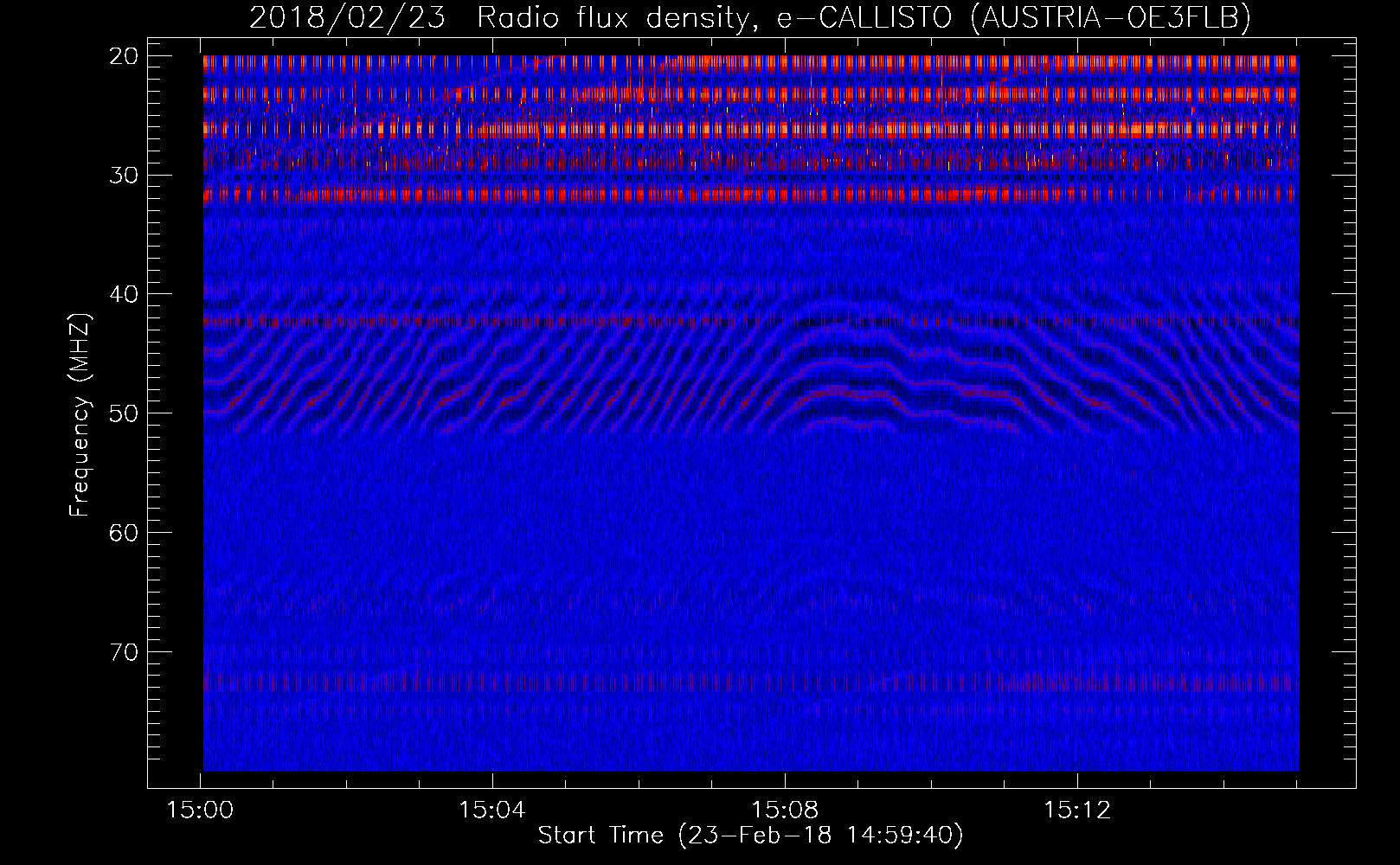Click the 'Frequency (MHZ)' axis label

coord(80,414)
